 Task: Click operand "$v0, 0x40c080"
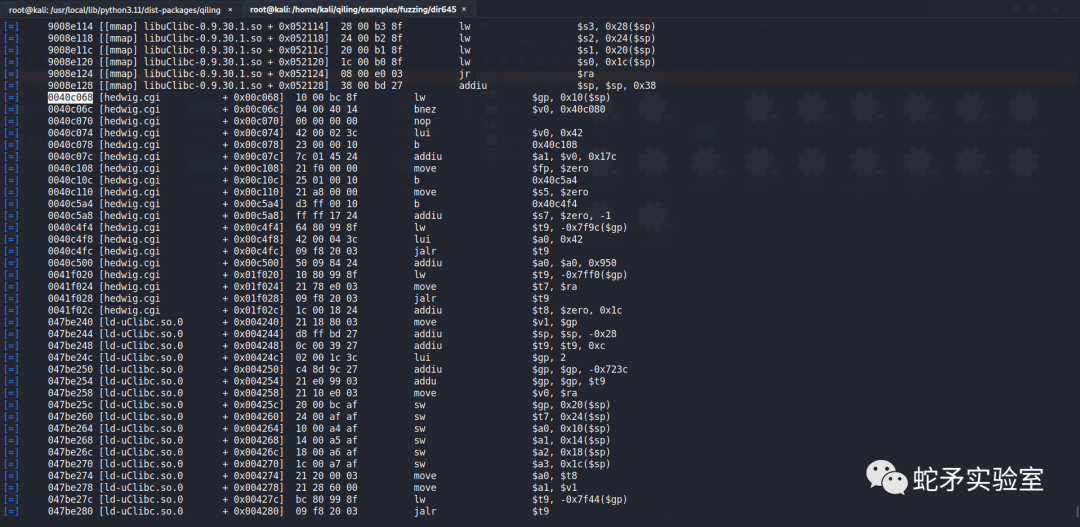coord(568,109)
